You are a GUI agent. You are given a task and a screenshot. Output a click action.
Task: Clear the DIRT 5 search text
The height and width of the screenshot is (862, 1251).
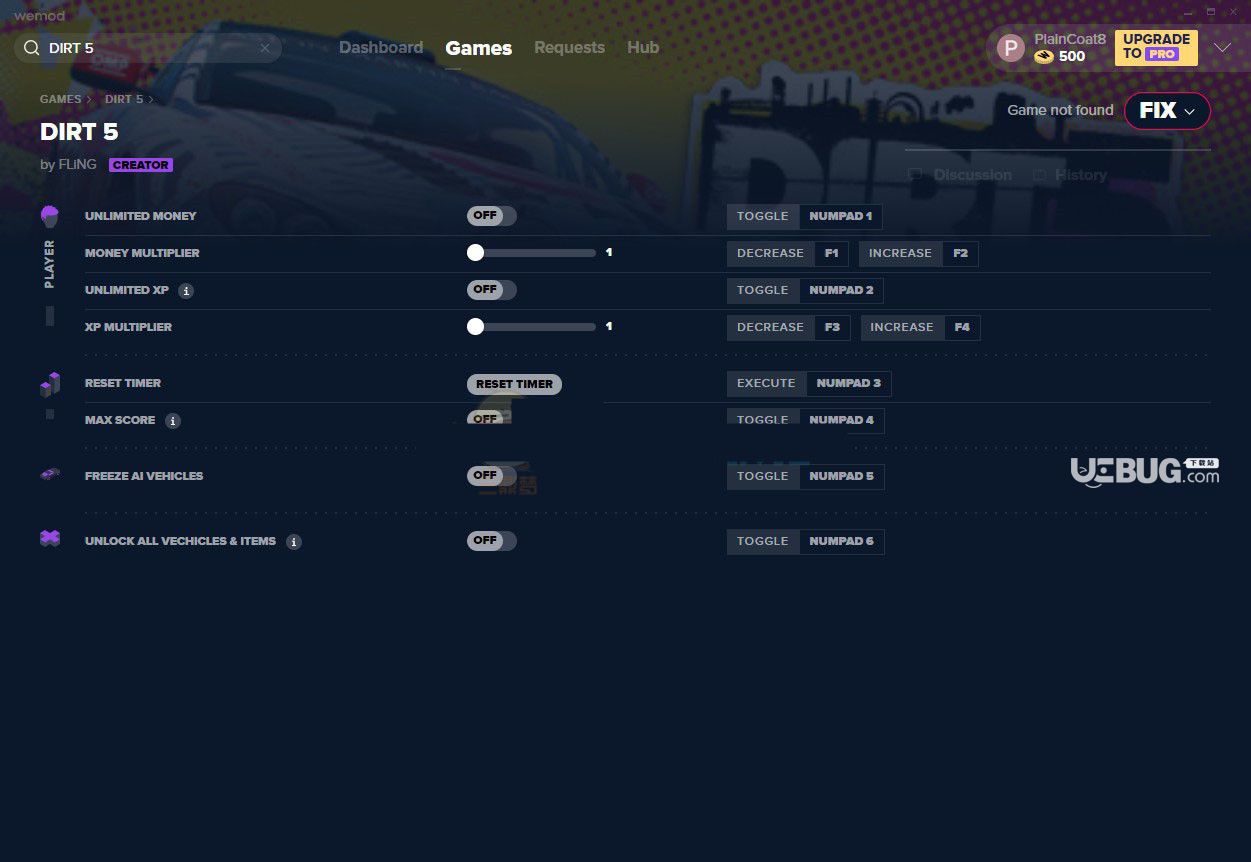(265, 48)
